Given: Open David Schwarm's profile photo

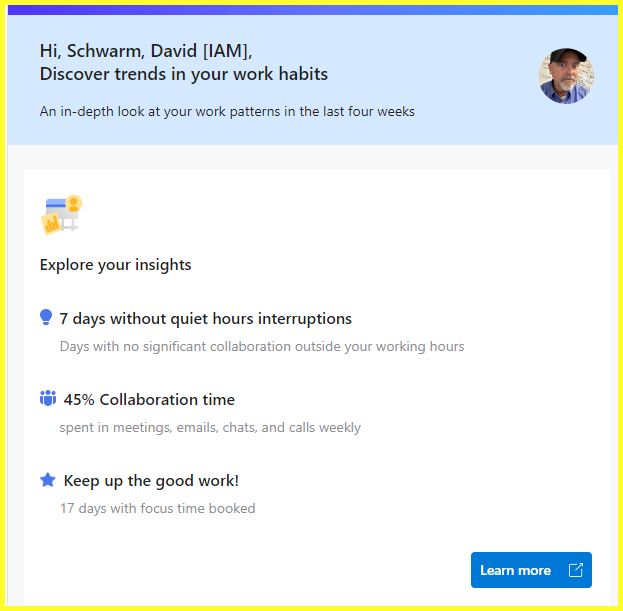Looking at the screenshot, I should [566, 76].
